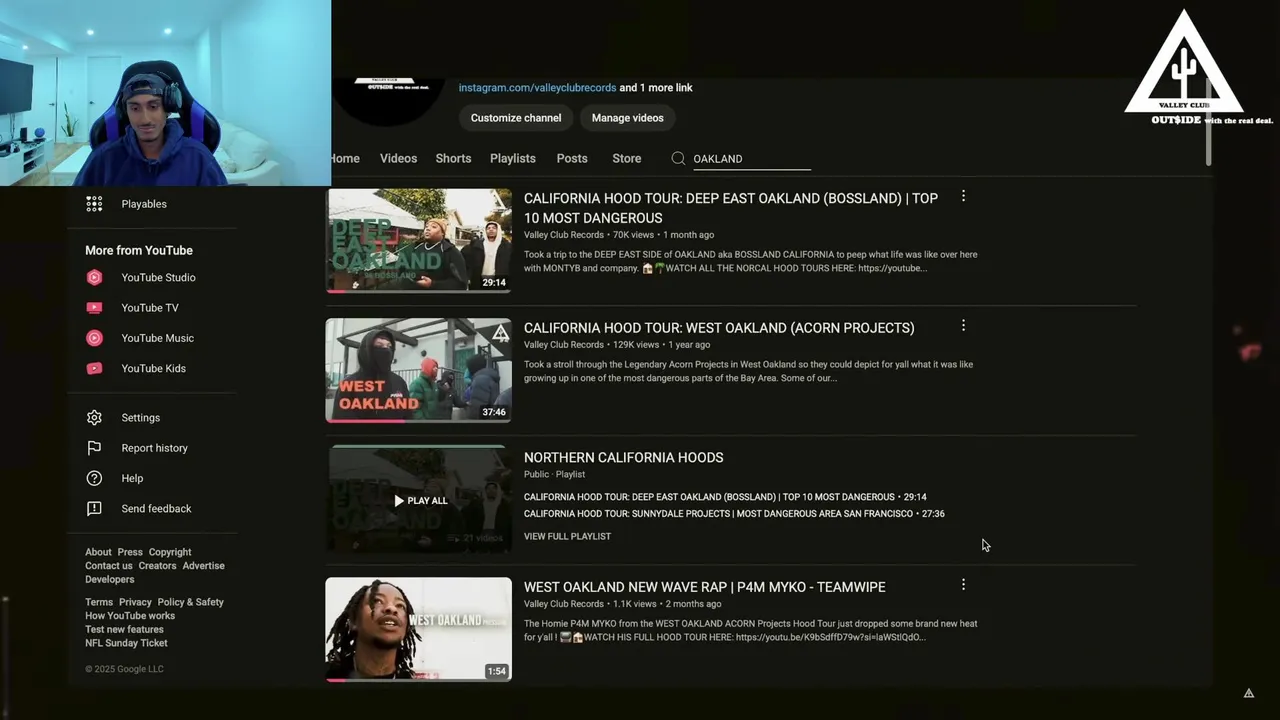
Task: Click Valley Club Records under the P4M Myko video
Action: tap(564, 604)
